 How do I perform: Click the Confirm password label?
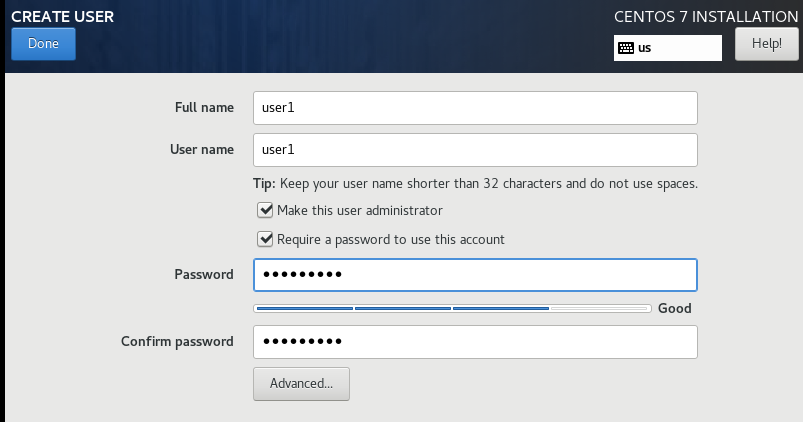pyautogui.click(x=177, y=342)
